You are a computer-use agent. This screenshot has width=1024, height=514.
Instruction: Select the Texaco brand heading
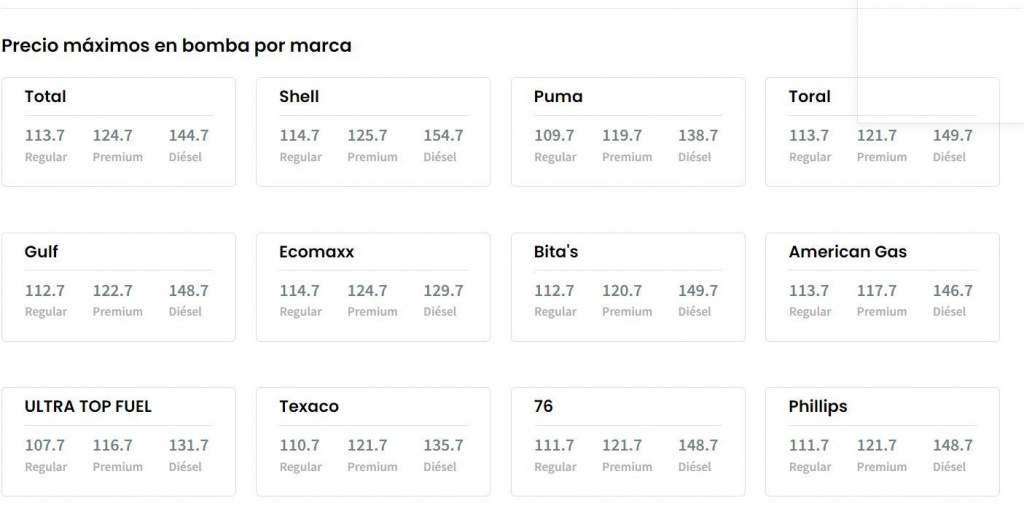click(309, 406)
